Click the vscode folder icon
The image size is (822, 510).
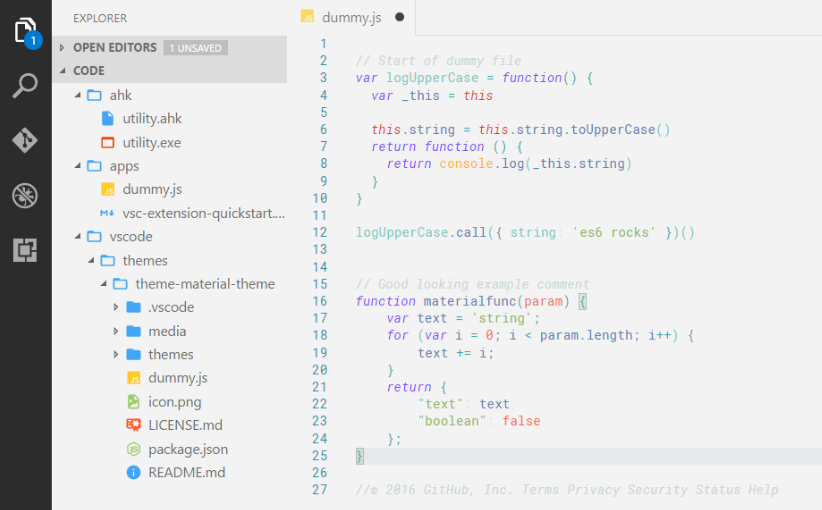pyautogui.click(x=94, y=236)
